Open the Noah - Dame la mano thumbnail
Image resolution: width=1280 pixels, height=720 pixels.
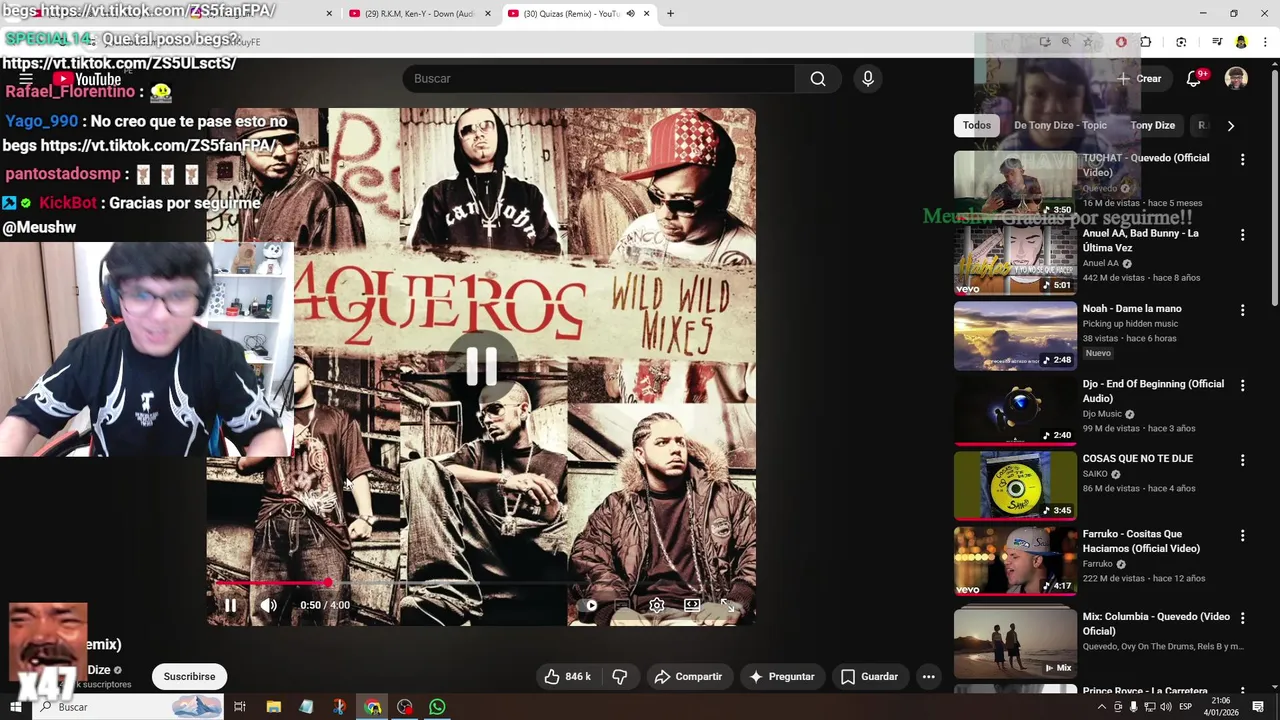click(1015, 336)
